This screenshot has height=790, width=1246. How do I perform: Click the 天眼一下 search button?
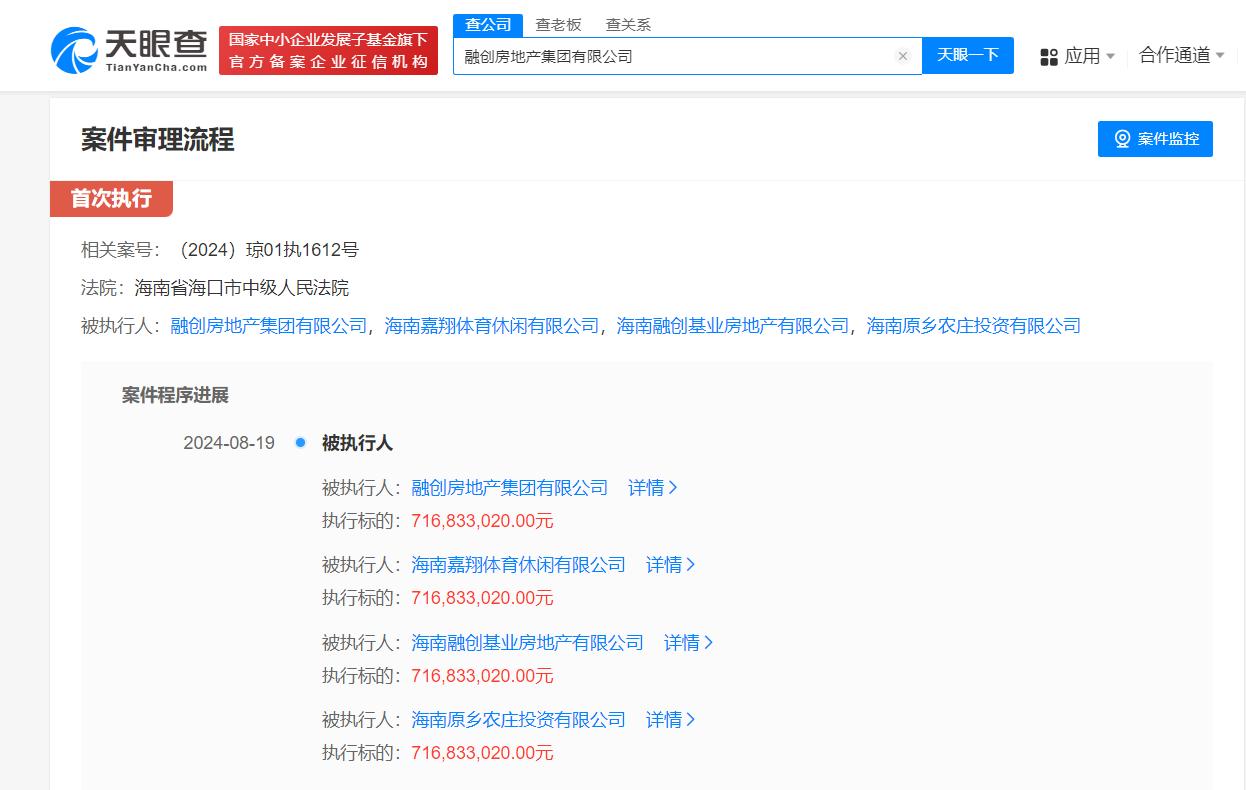pos(967,56)
